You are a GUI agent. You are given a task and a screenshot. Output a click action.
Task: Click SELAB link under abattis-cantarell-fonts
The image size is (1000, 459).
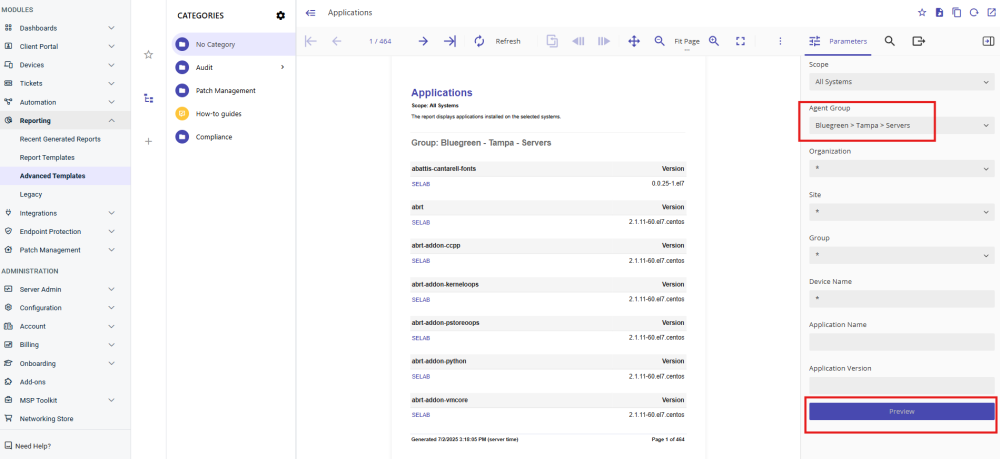pyautogui.click(x=421, y=184)
